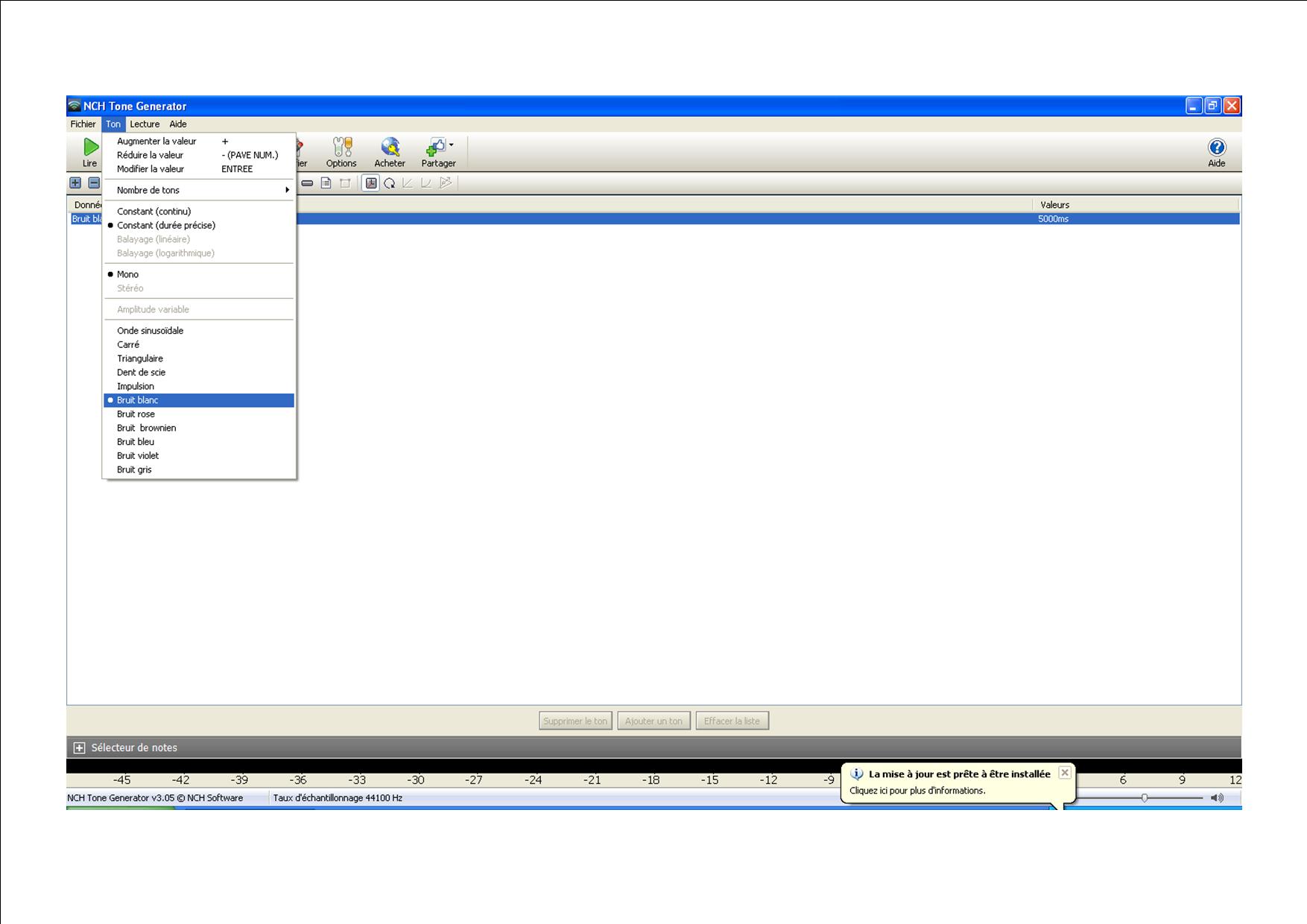Choose Bruit brownien in the menu
This screenshot has width=1307, height=924.
(x=199, y=428)
